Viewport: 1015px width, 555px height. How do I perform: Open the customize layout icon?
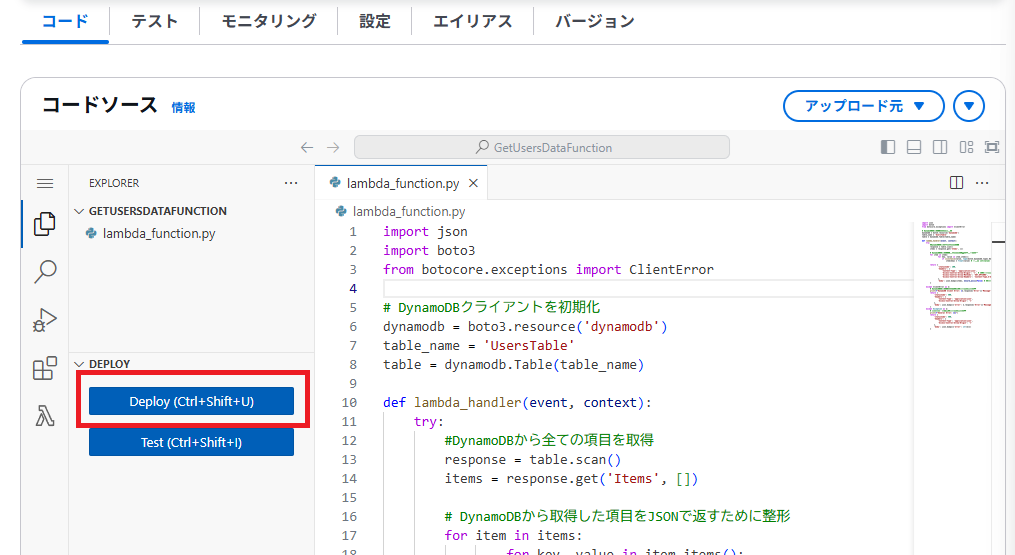(966, 147)
